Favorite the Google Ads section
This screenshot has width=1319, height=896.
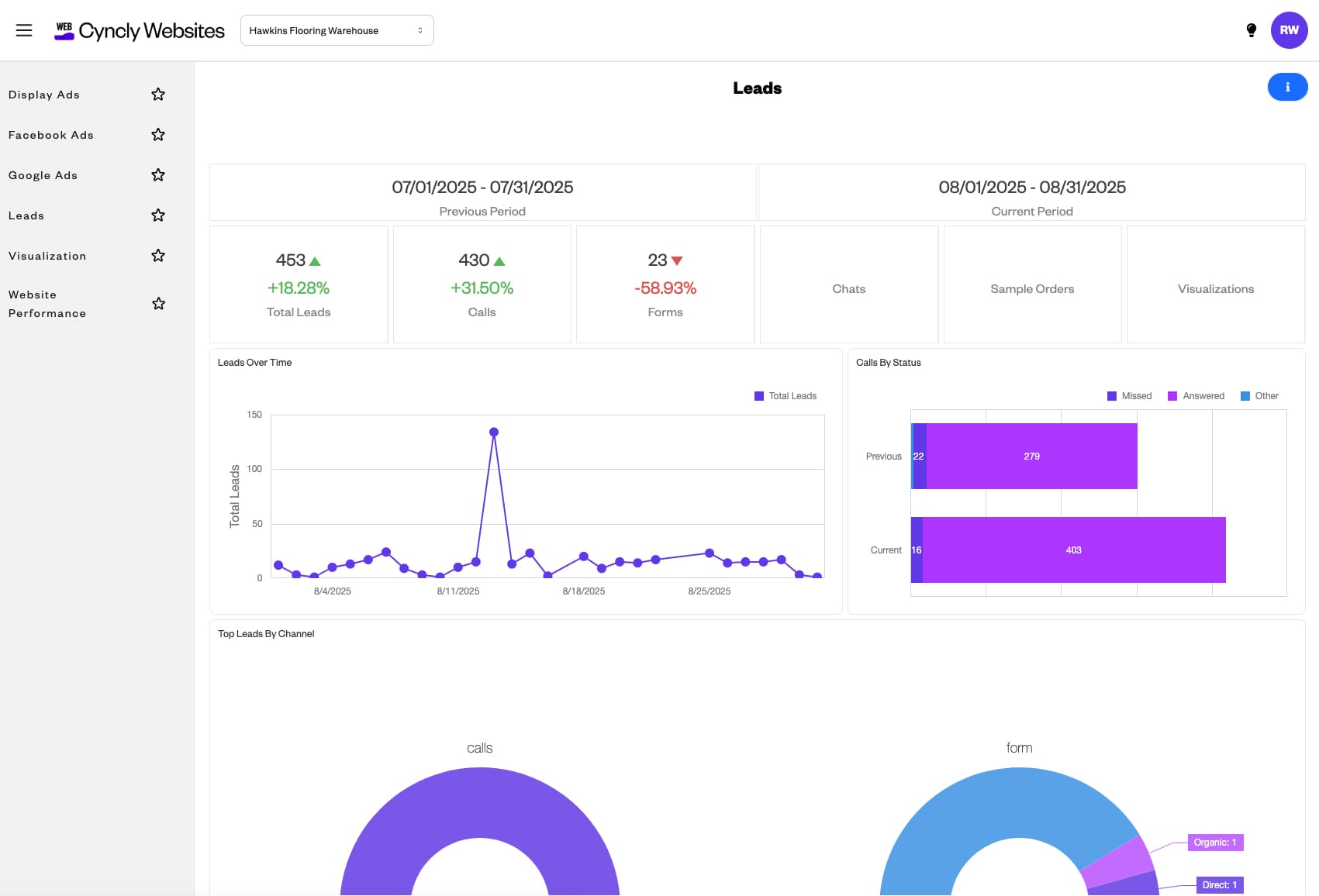157,174
